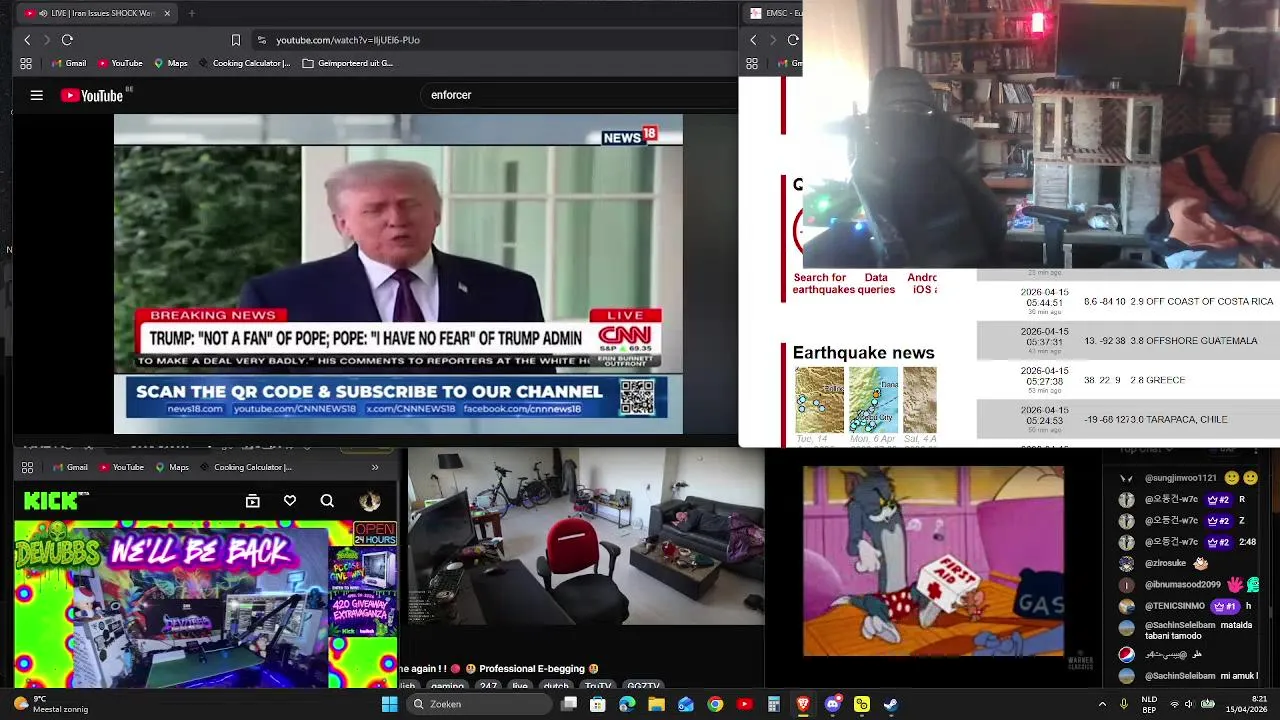Open Calculator from taskbar
This screenshot has height=720, width=1280.
tap(773, 704)
